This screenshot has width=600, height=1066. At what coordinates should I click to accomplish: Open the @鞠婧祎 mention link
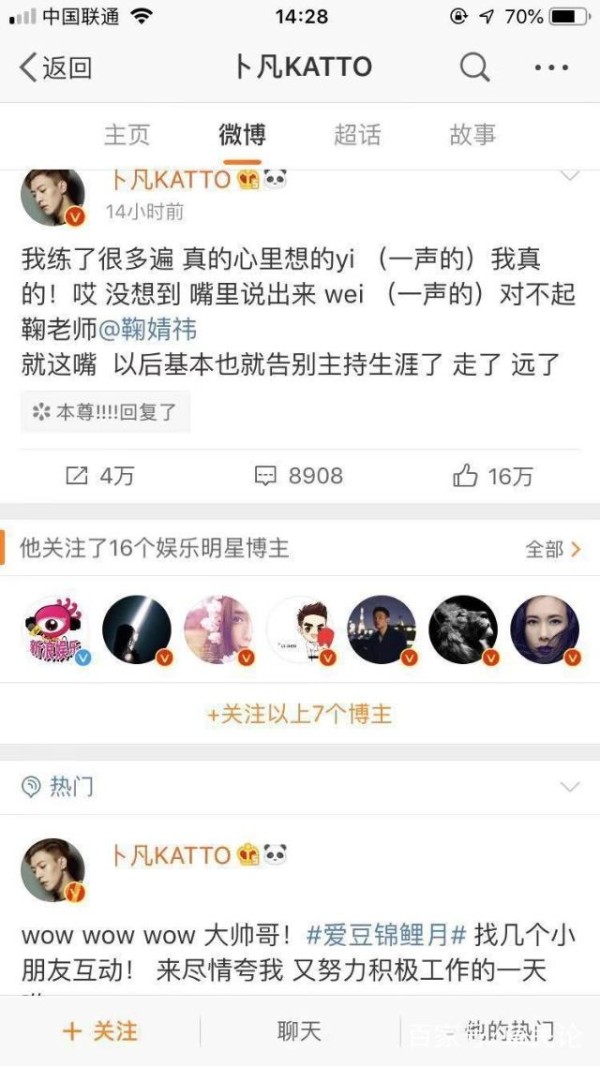(x=147, y=330)
